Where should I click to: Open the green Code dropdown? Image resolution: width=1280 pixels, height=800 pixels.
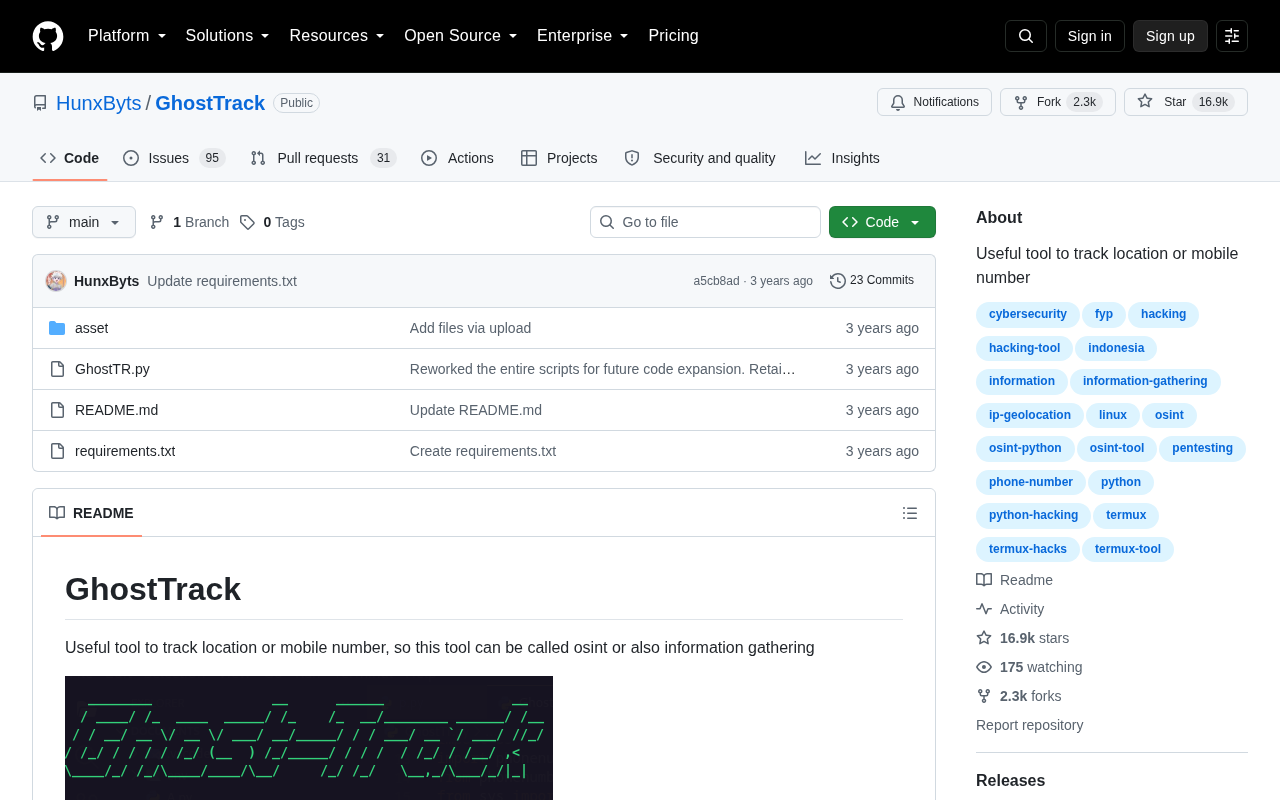tap(882, 222)
